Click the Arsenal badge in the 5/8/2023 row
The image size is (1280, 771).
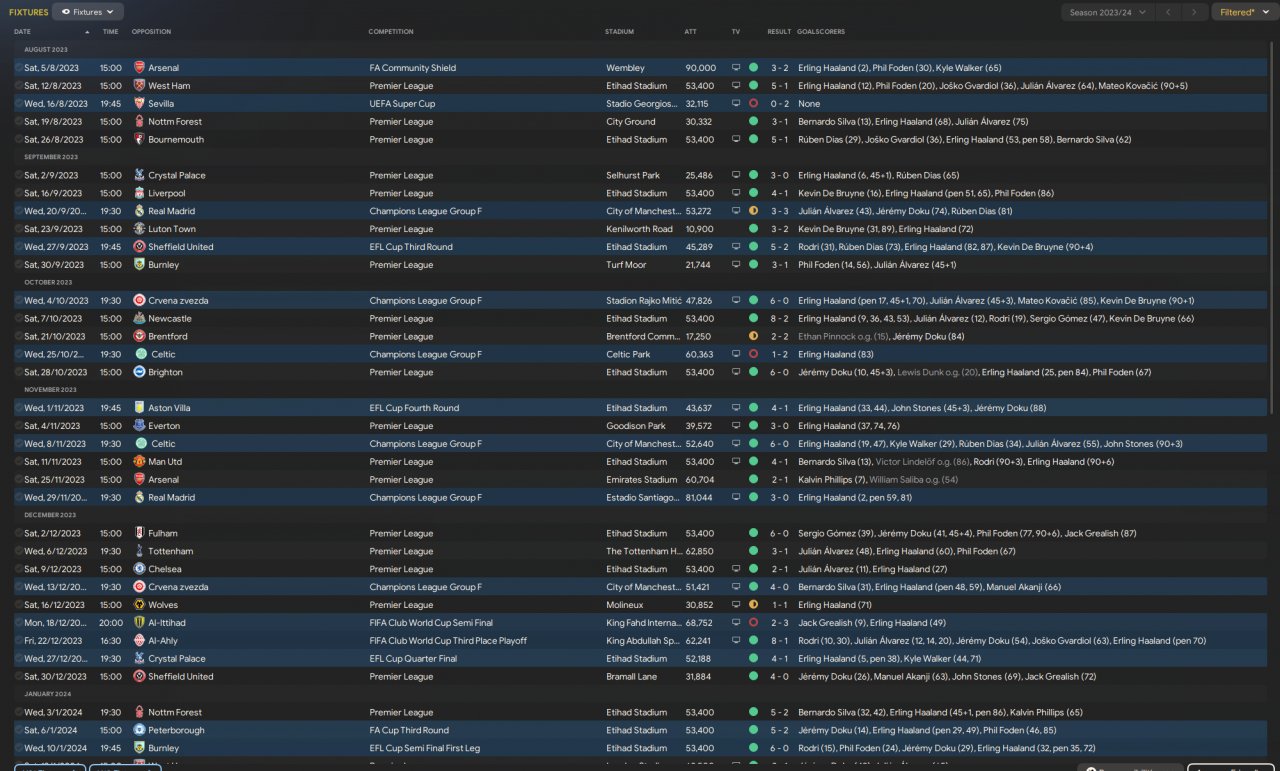[x=139, y=68]
